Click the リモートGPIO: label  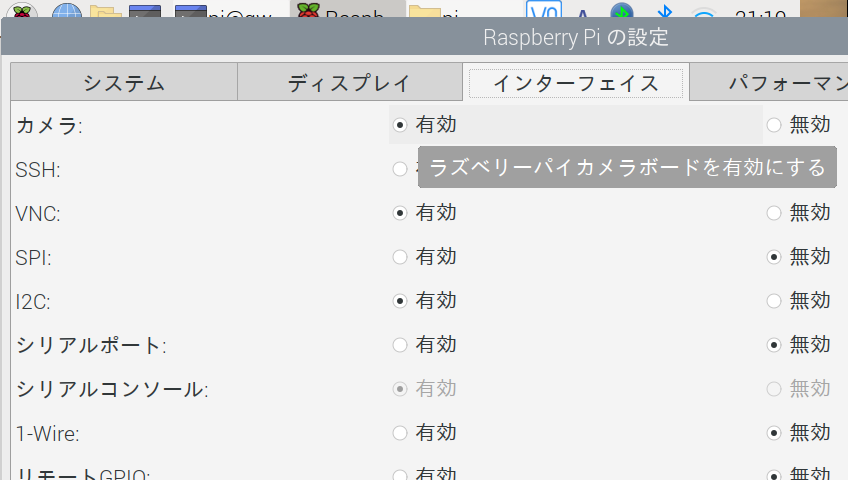pos(83,475)
